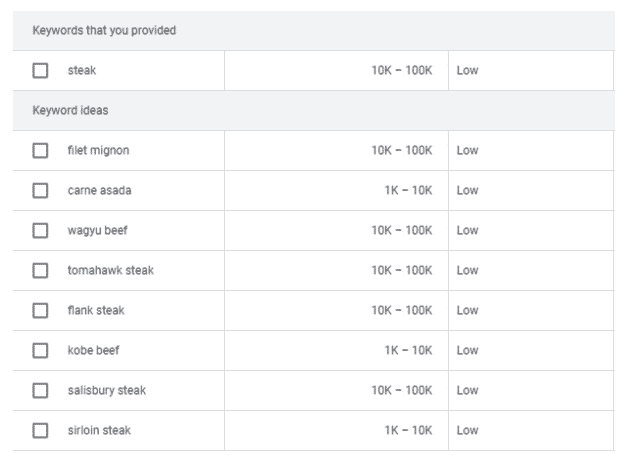Viewport: 630px width, 463px height.
Task: Tick the carne asada checkbox
Action: tap(40, 191)
